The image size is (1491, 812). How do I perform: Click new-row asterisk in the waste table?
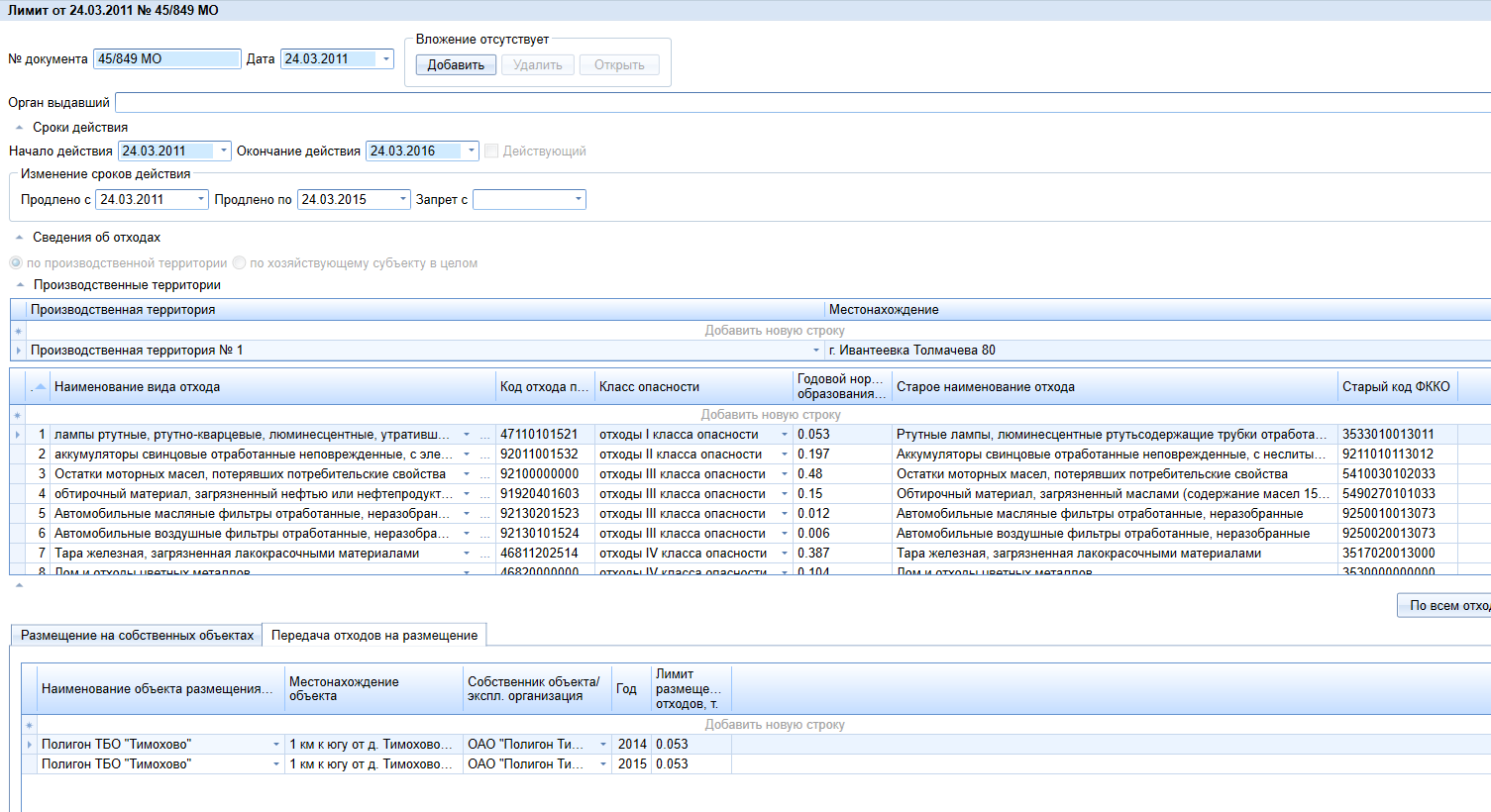click(x=17, y=415)
